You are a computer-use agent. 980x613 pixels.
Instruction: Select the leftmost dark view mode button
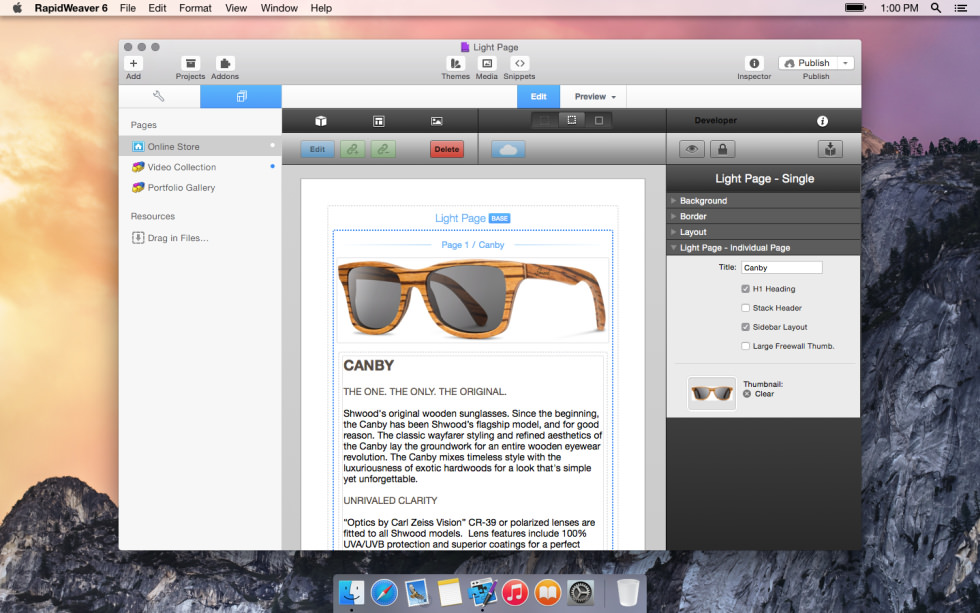coord(545,120)
